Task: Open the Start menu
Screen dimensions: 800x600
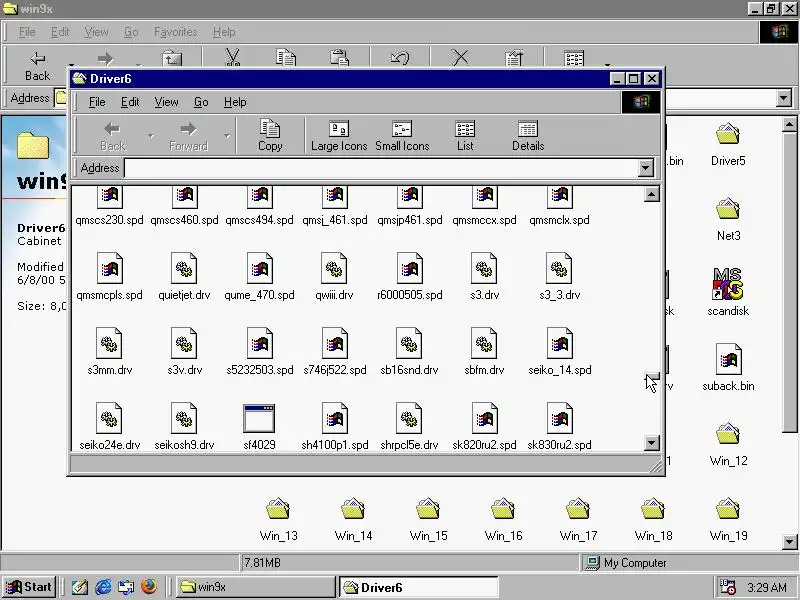Action: [x=29, y=587]
